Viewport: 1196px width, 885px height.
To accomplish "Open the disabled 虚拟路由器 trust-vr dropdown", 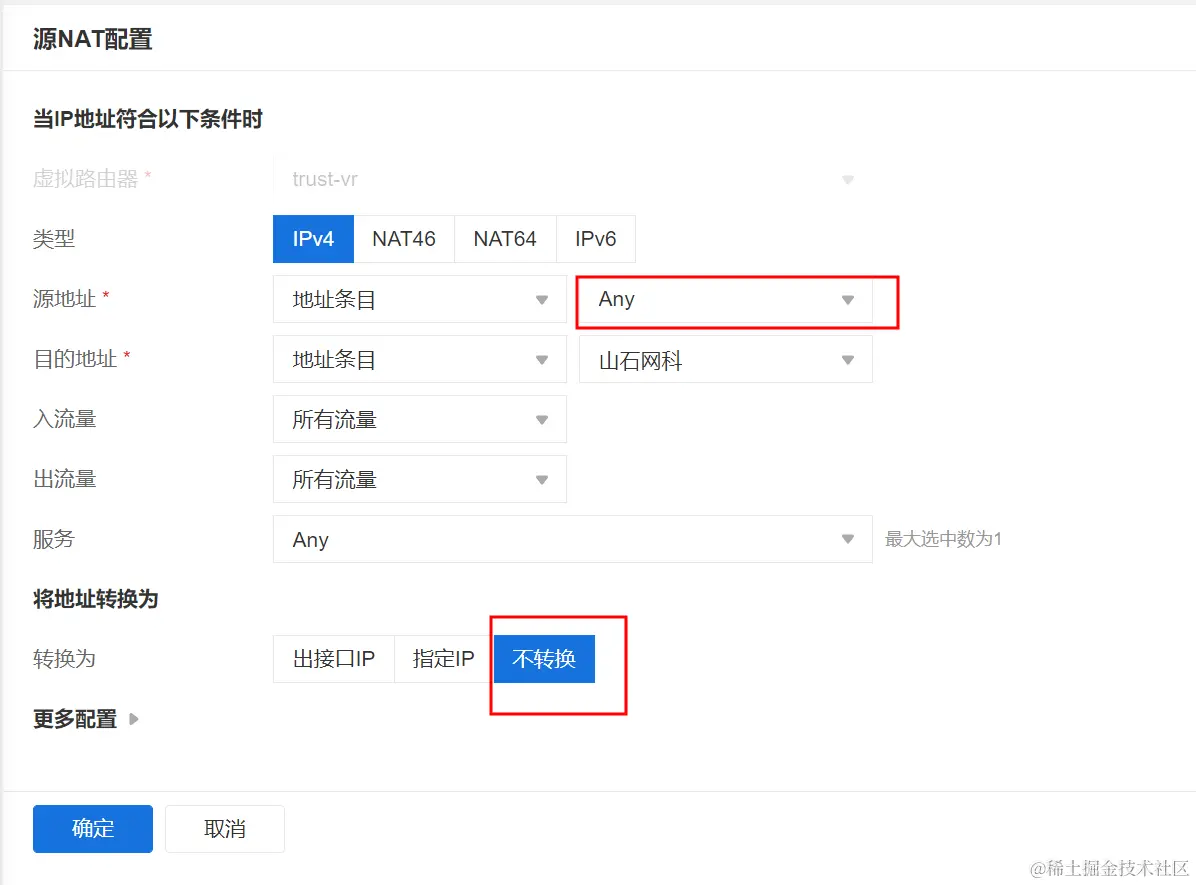I will [x=572, y=179].
